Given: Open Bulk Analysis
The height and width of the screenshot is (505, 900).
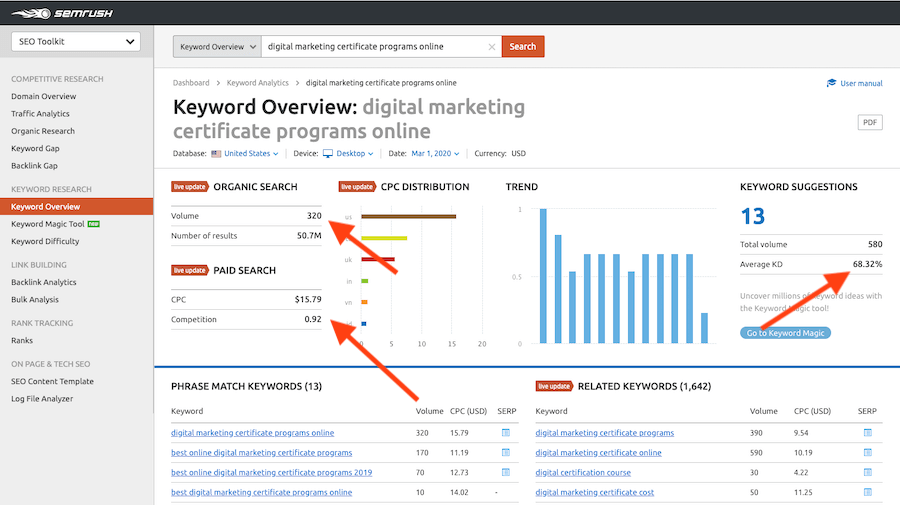Looking at the screenshot, I should click(x=35, y=299).
